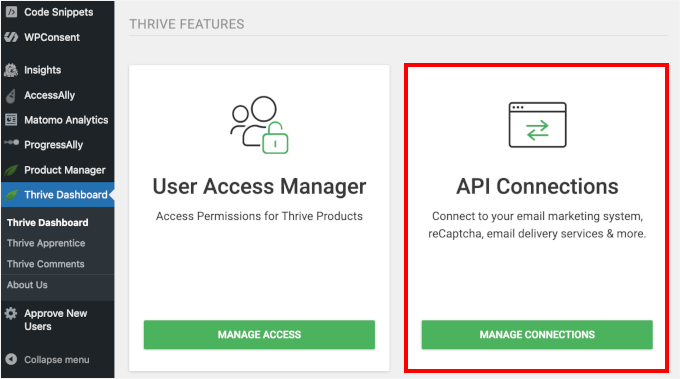The width and height of the screenshot is (680, 379).
Task: Click the User Access Manager heading
Action: tap(259, 186)
